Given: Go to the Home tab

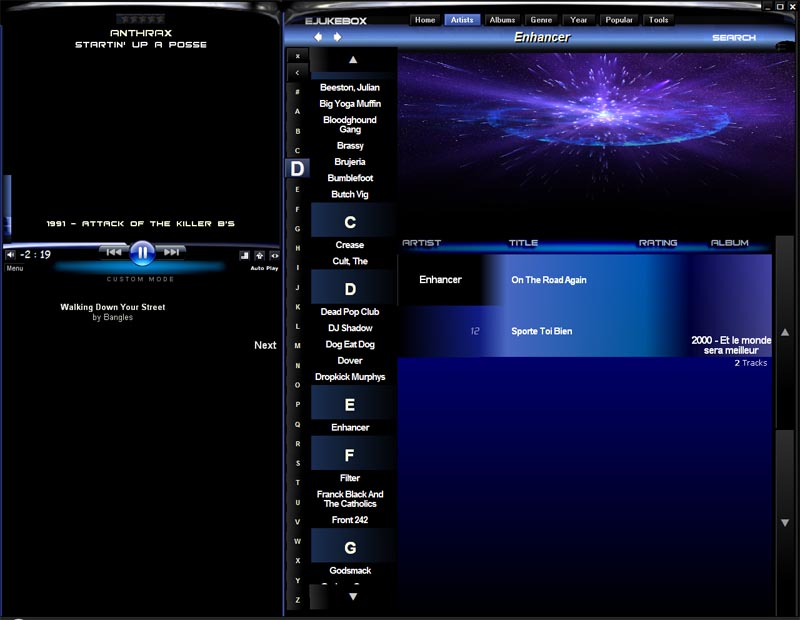Looking at the screenshot, I should [425, 20].
